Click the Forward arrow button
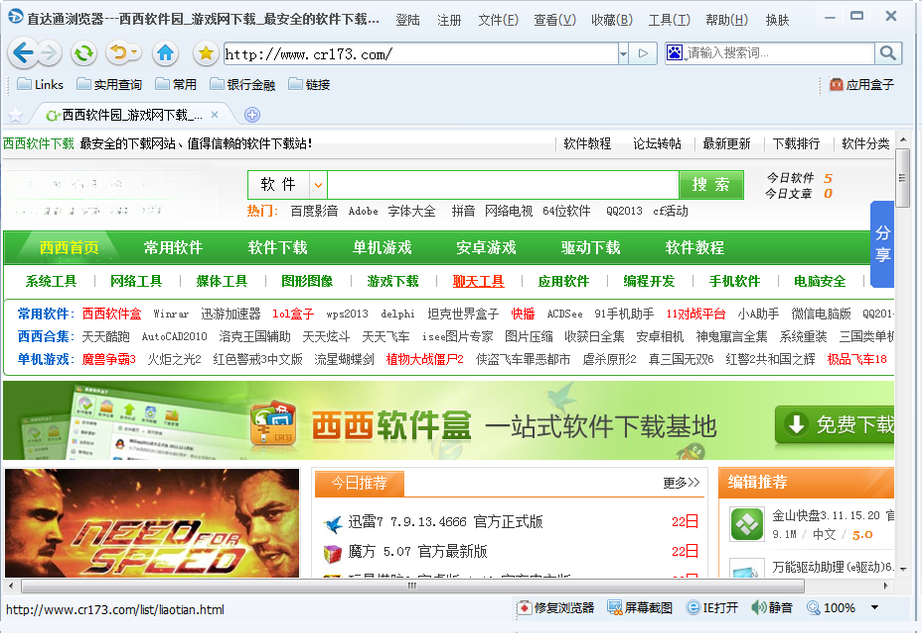 coord(50,53)
